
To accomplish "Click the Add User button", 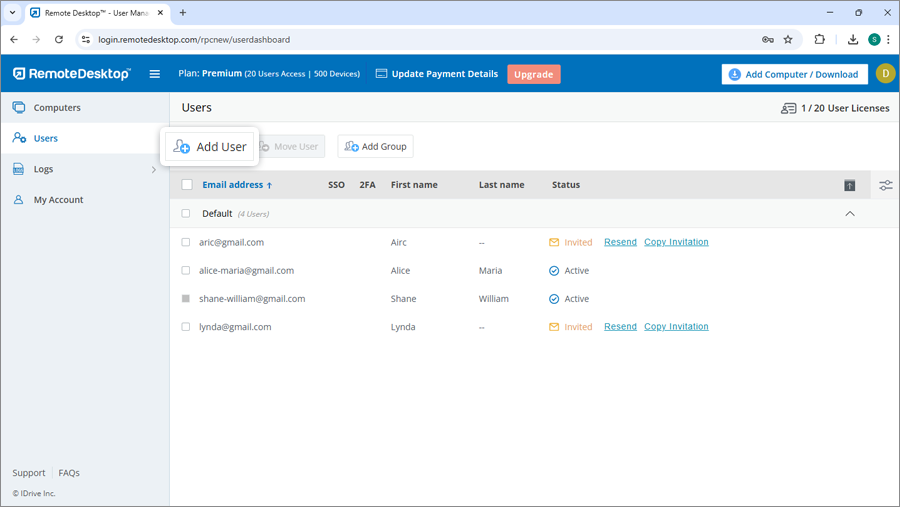I will [210, 146].
